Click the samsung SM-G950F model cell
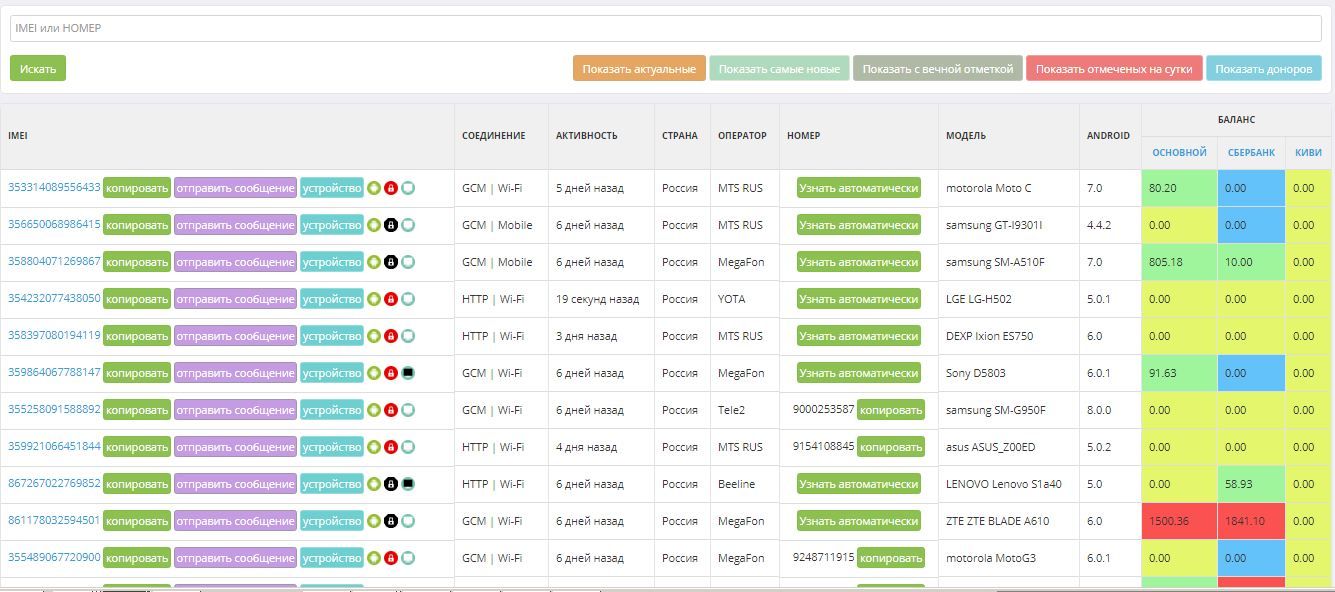This screenshot has height=592, width=1335. pos(1009,410)
